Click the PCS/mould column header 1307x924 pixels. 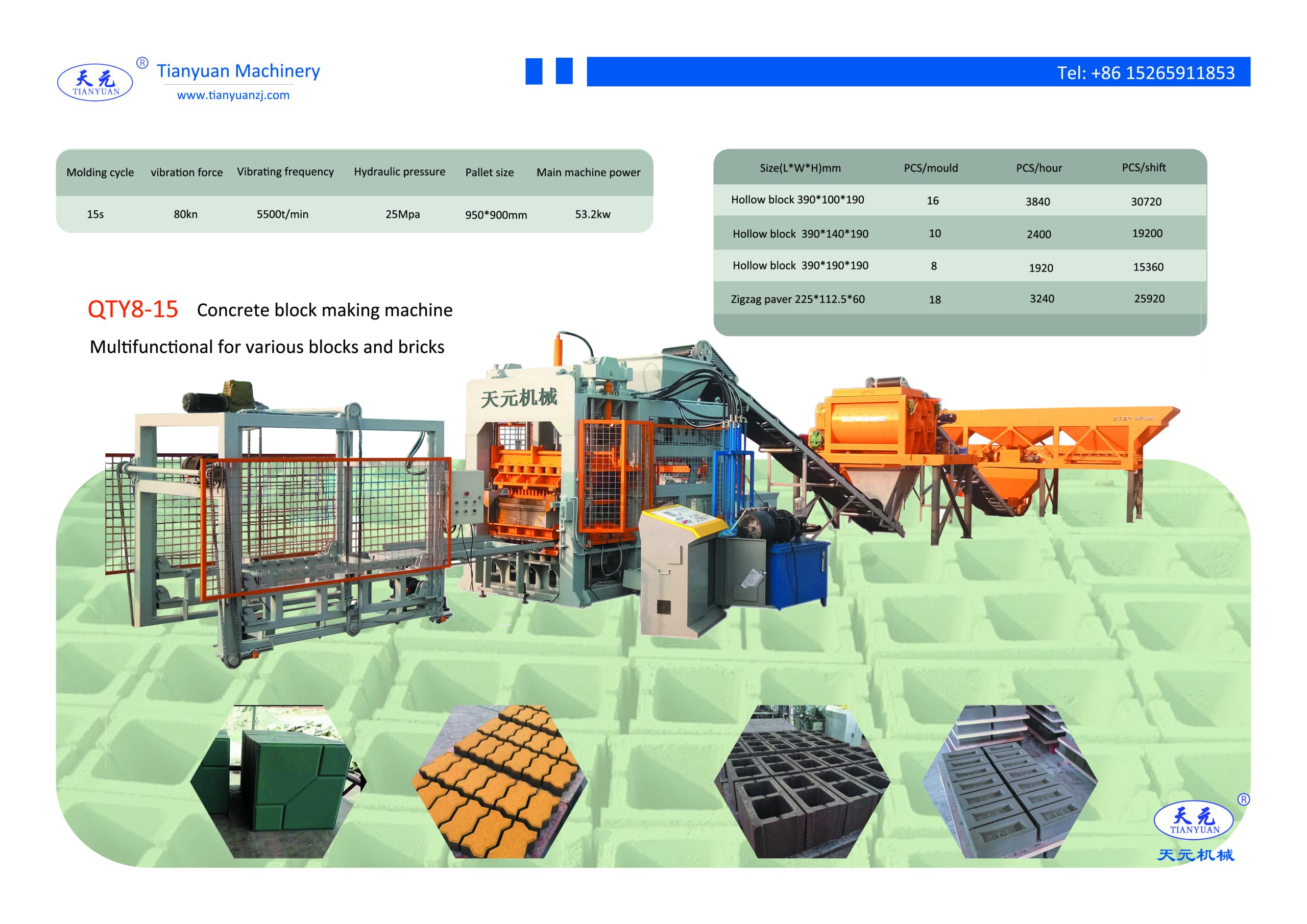931,168
